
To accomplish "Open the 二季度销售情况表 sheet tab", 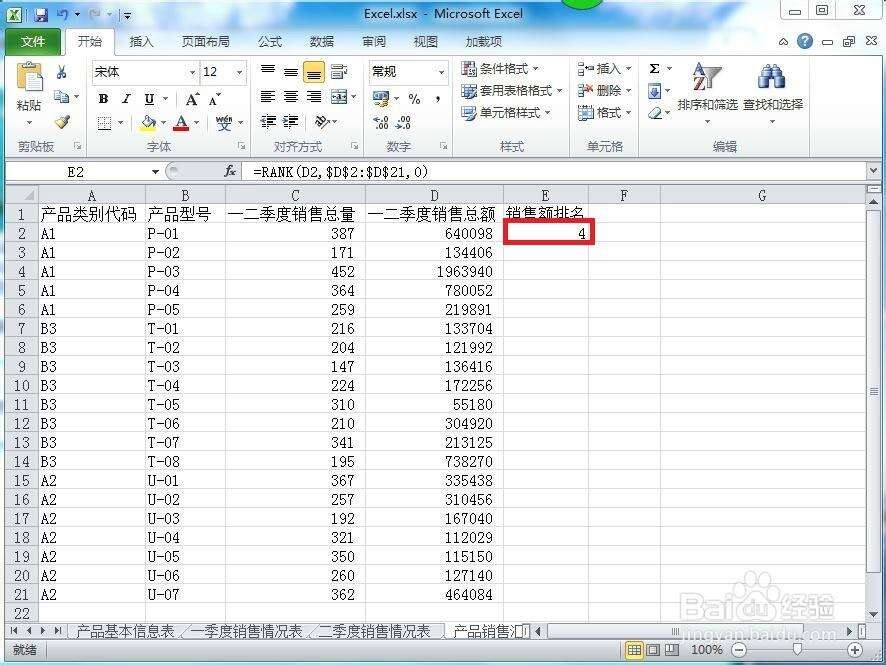I will pyautogui.click(x=374, y=631).
